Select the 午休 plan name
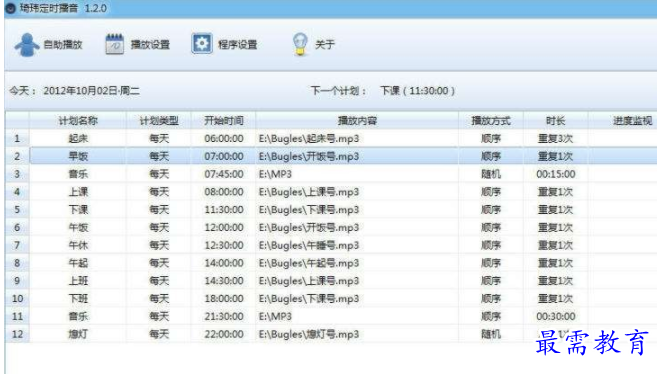 78,245
